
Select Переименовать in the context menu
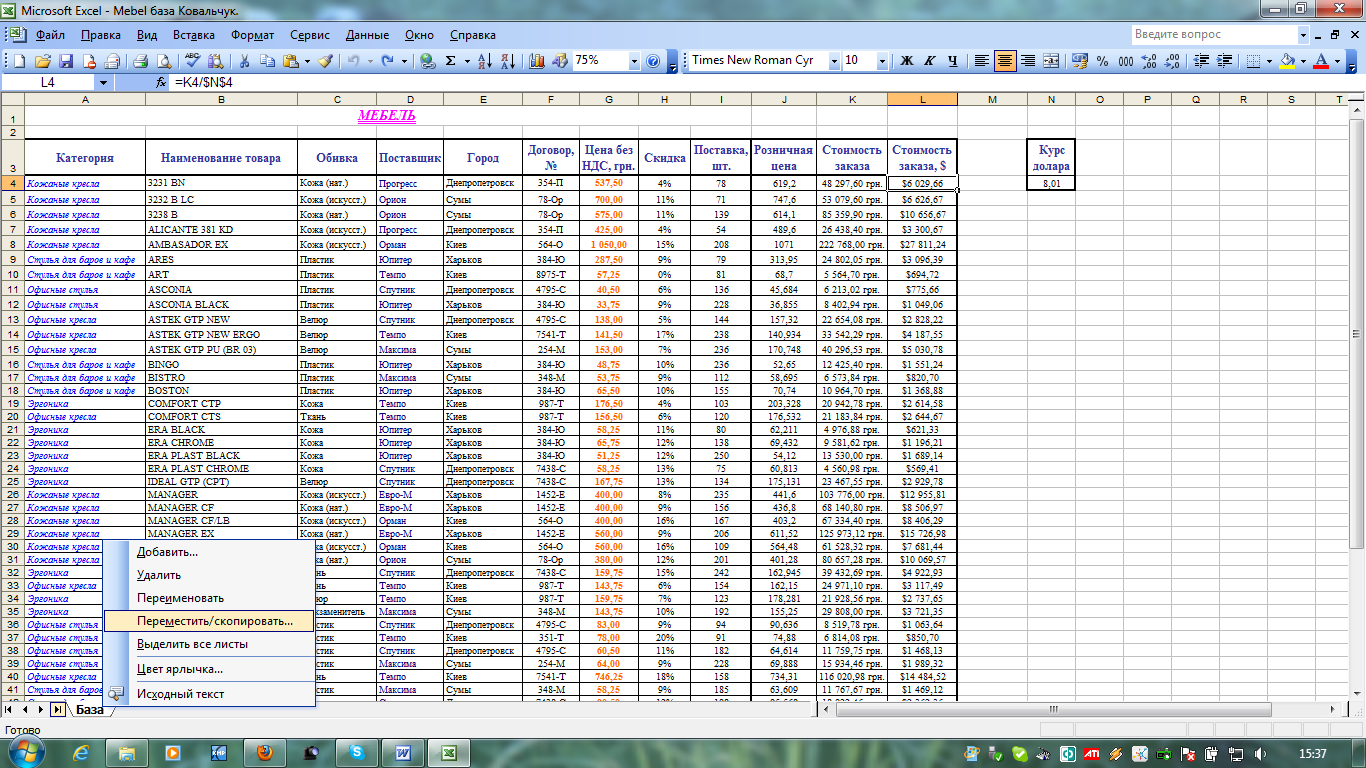click(180, 598)
